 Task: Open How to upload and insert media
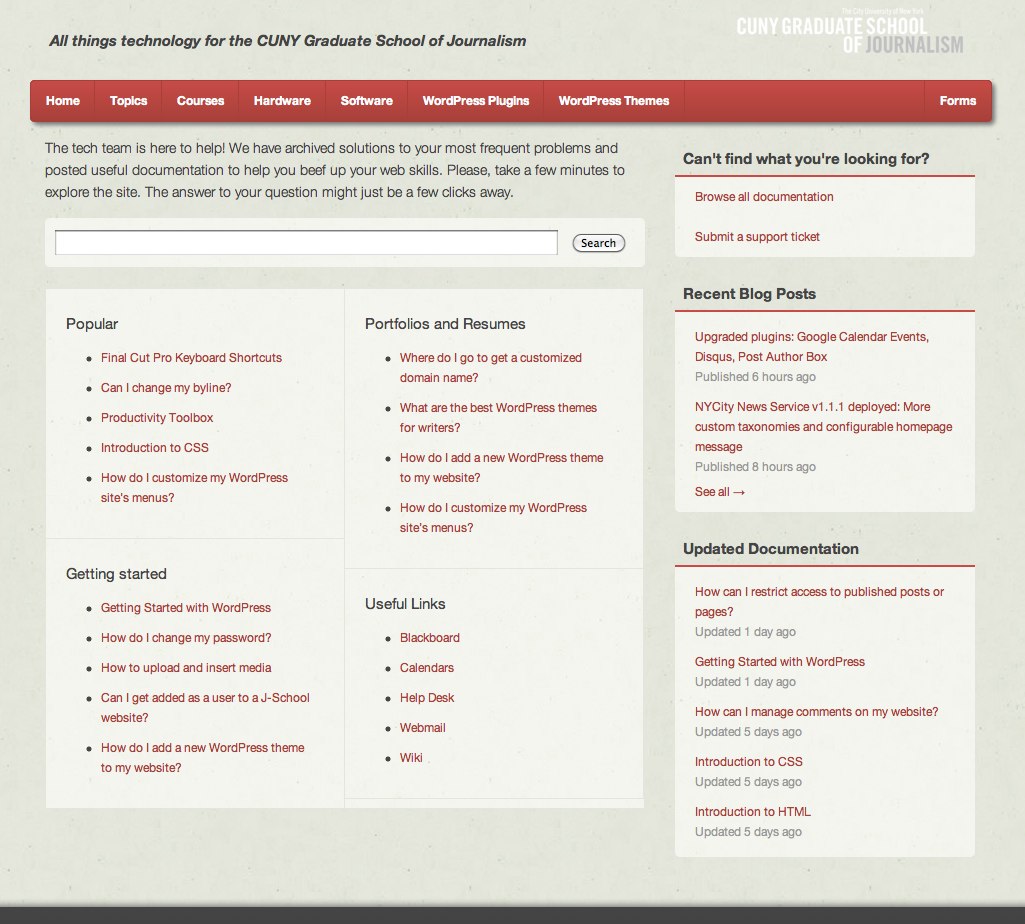pos(186,668)
